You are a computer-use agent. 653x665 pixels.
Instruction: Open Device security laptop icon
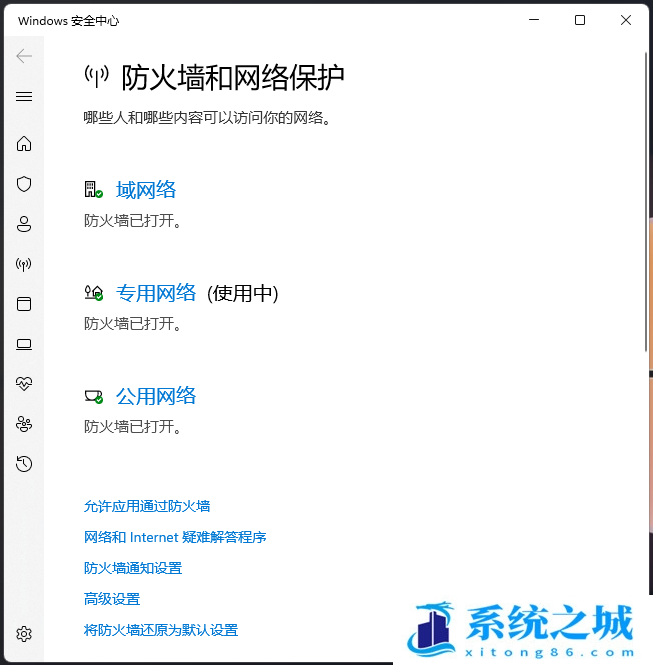(24, 344)
